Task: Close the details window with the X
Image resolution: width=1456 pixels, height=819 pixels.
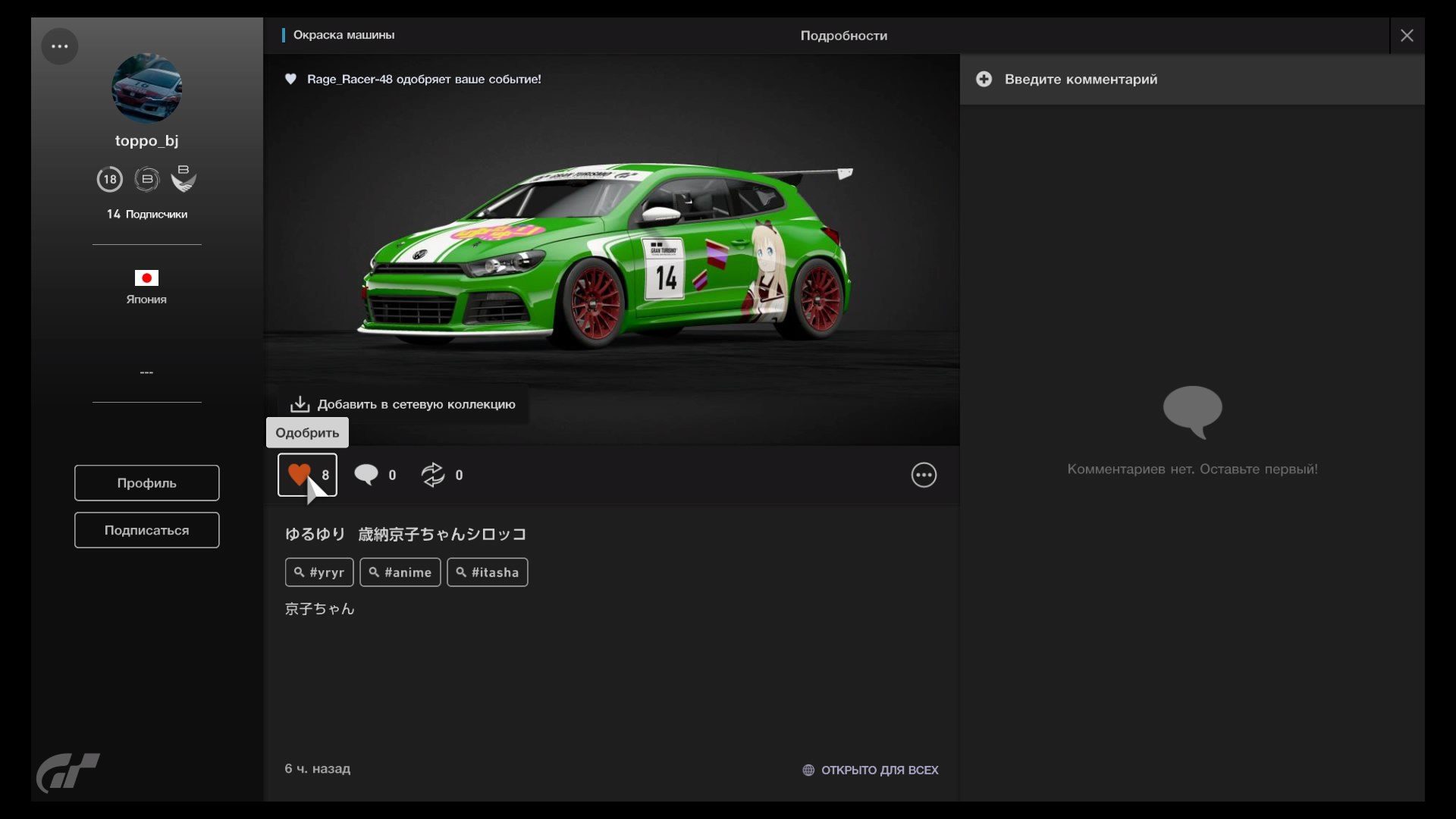Action: 1407,36
